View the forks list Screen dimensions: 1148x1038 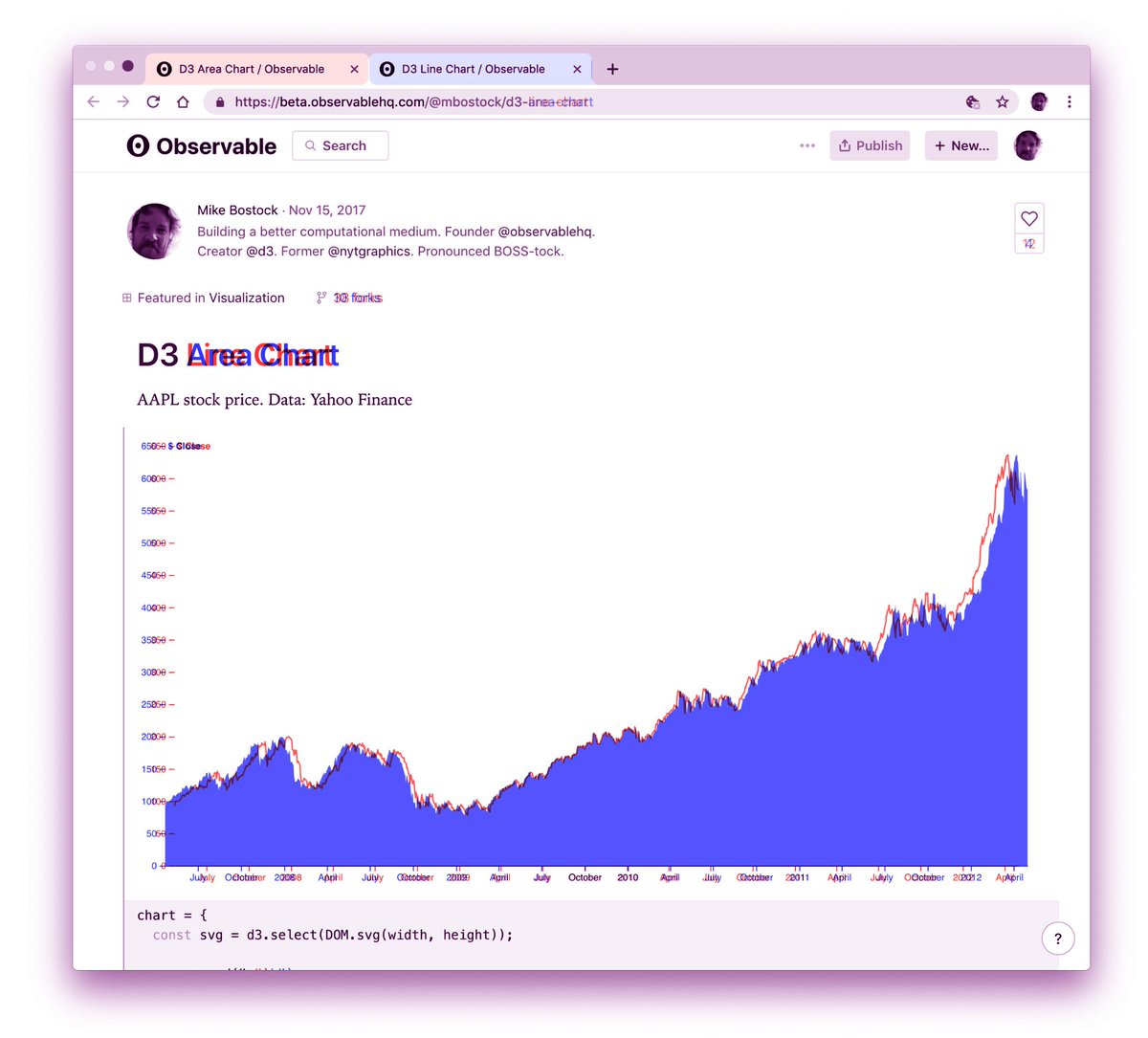click(x=358, y=298)
